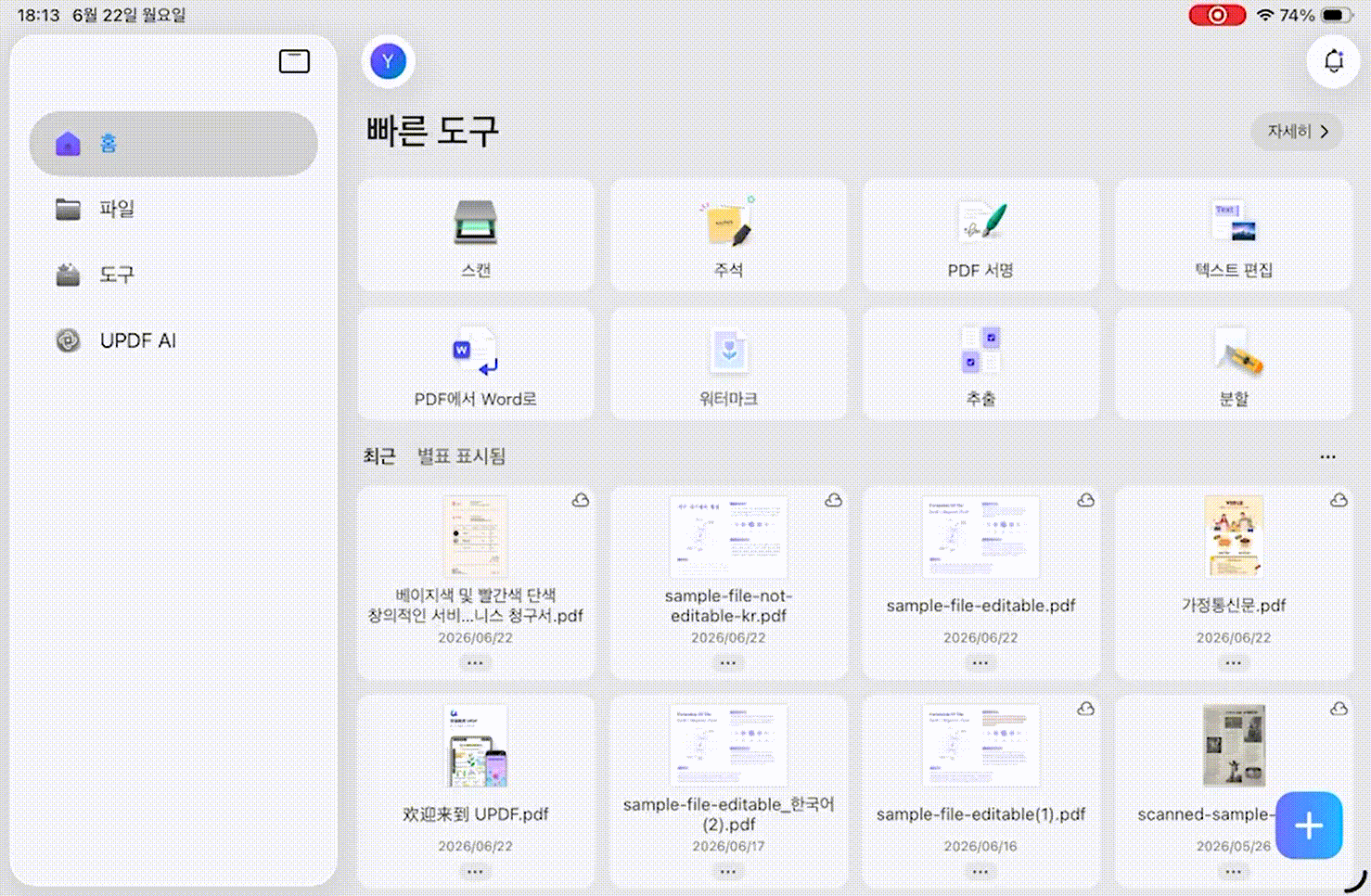Open 도구 in the sidebar
This screenshot has height=896, width=1371.
[173, 275]
